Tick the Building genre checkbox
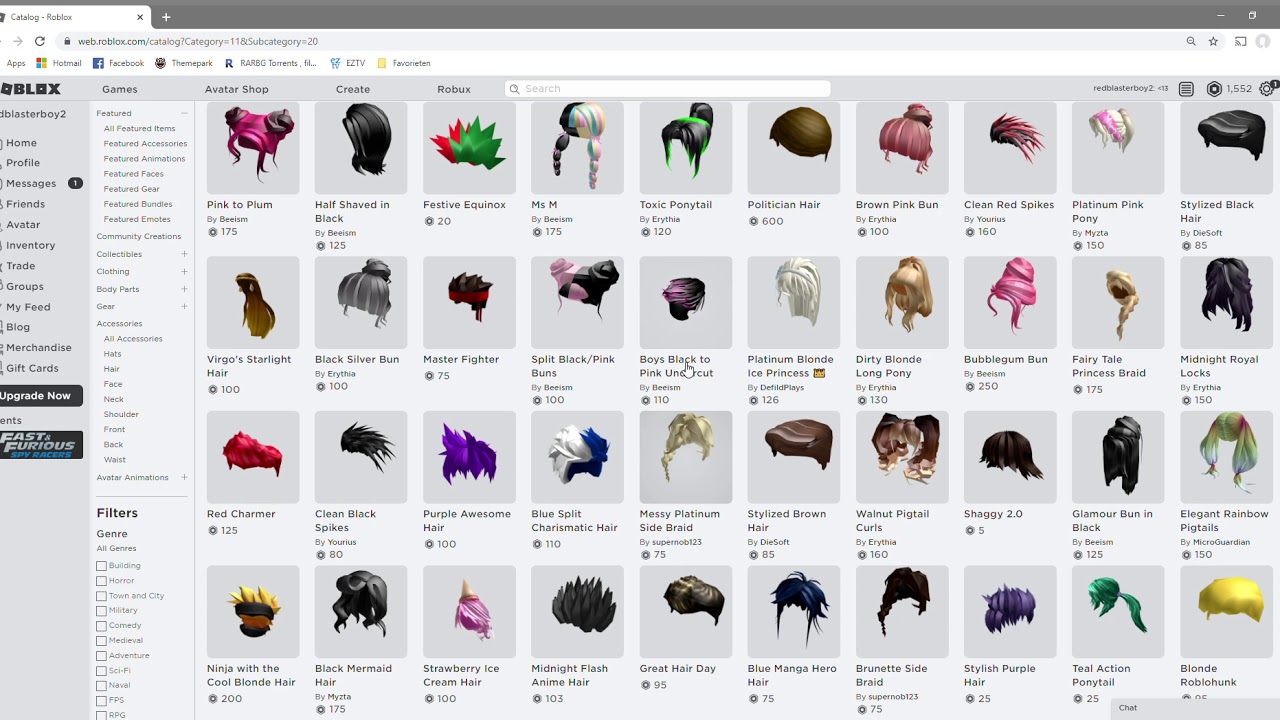This screenshot has width=1280, height=720. point(101,566)
